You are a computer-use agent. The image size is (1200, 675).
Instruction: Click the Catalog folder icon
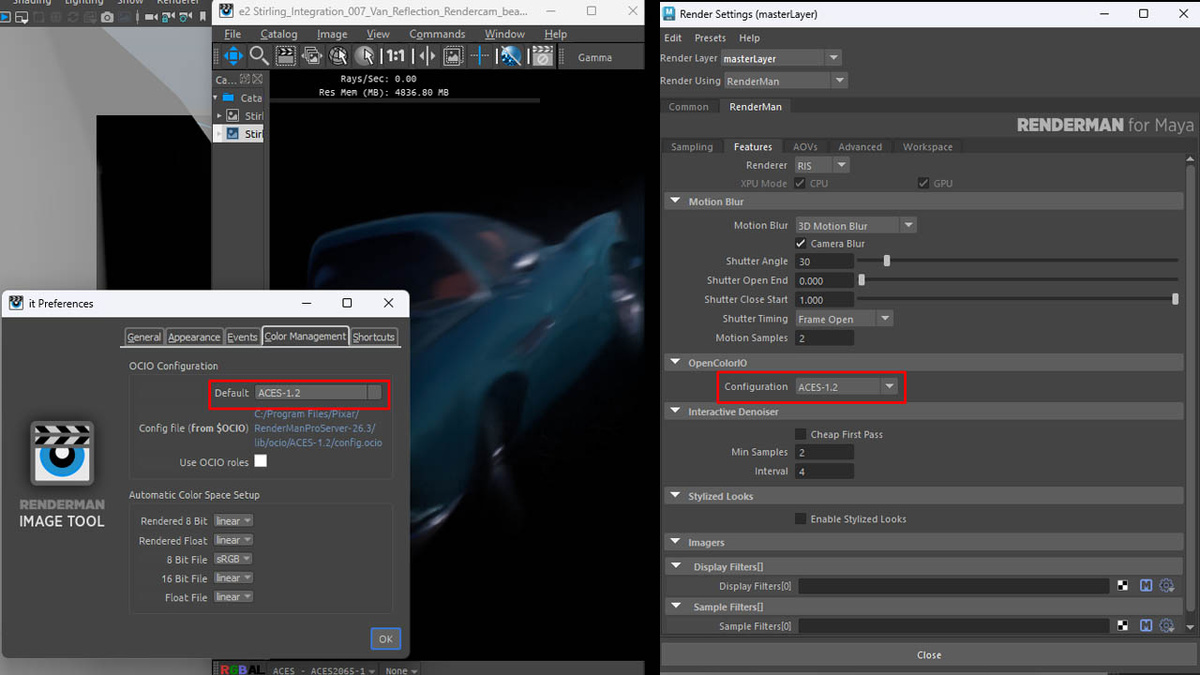point(230,98)
